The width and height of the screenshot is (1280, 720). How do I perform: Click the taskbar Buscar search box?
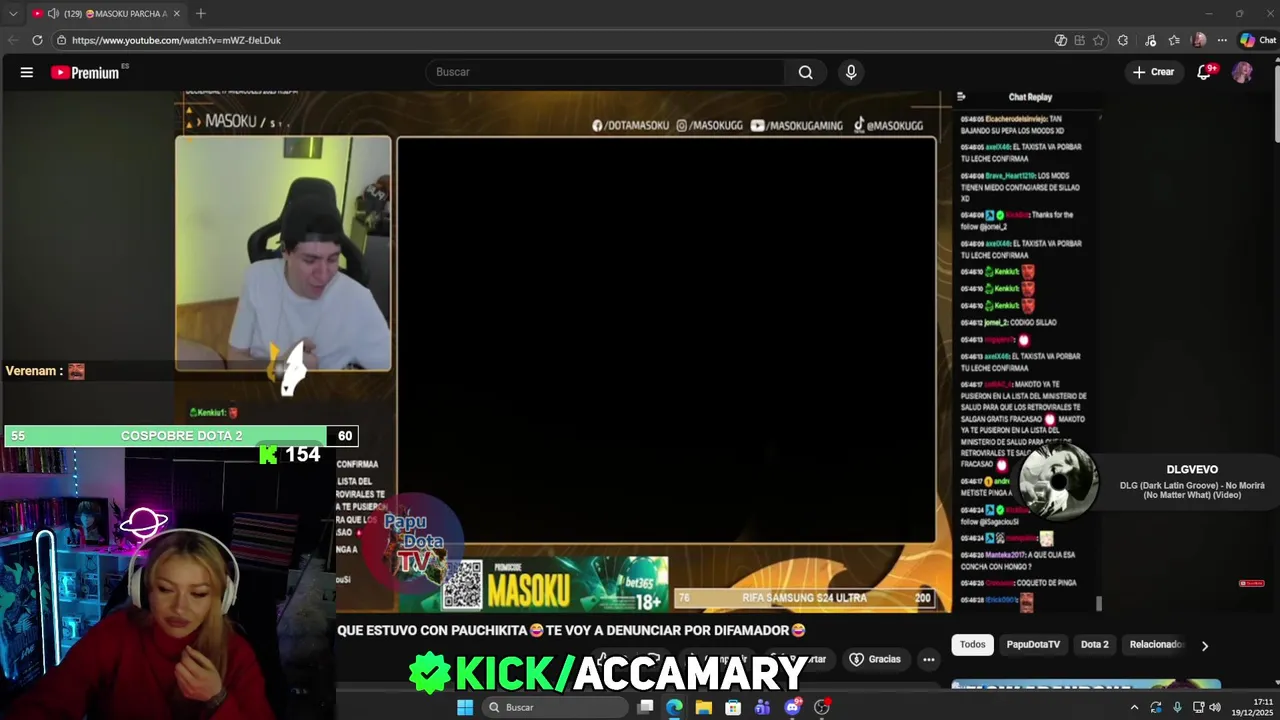(556, 707)
